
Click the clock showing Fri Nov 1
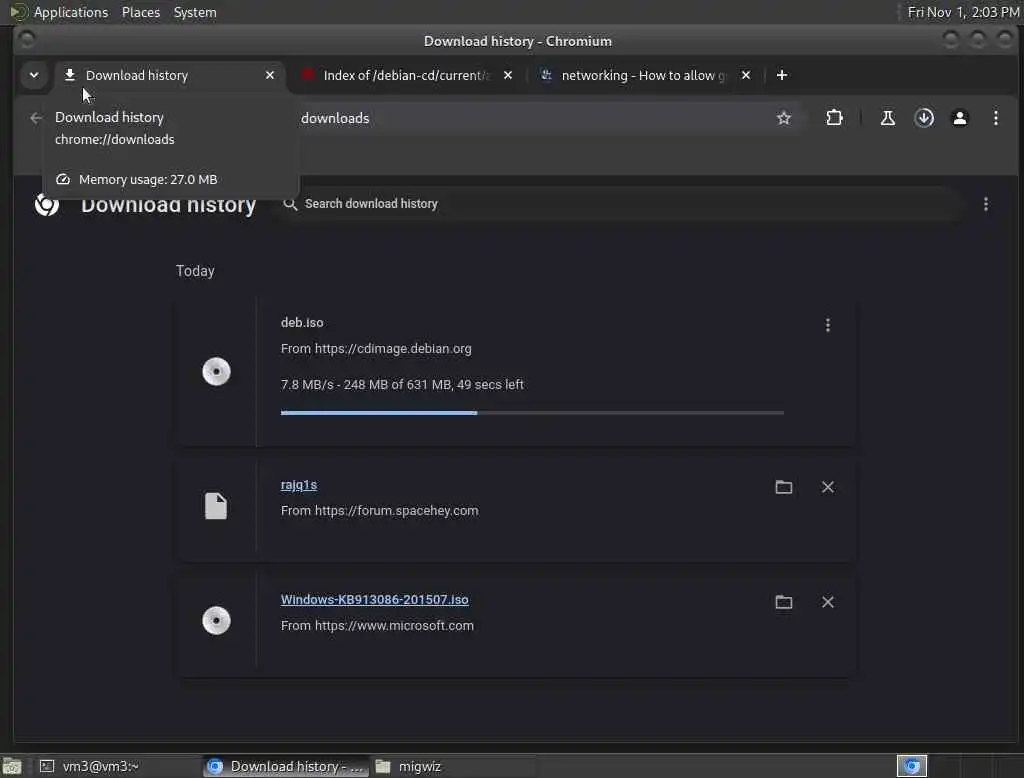point(963,12)
